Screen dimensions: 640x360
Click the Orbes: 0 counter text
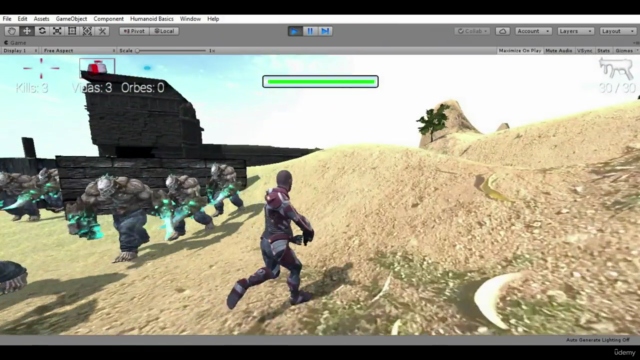coord(143,88)
